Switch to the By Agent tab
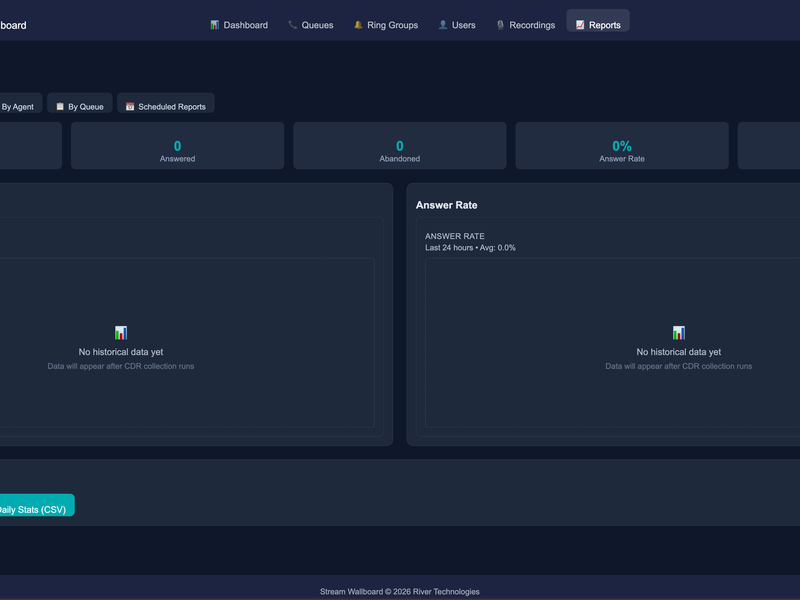The image size is (800, 600). pyautogui.click(x=17, y=106)
